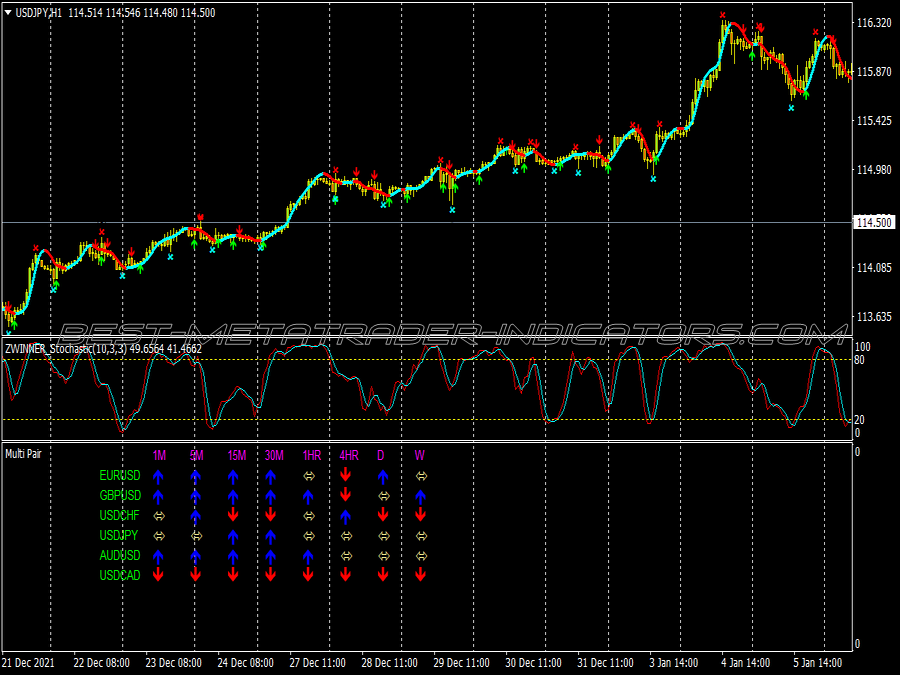Click the 21 Dec 2021 date label
The image size is (900, 675).
pyautogui.click(x=28, y=662)
